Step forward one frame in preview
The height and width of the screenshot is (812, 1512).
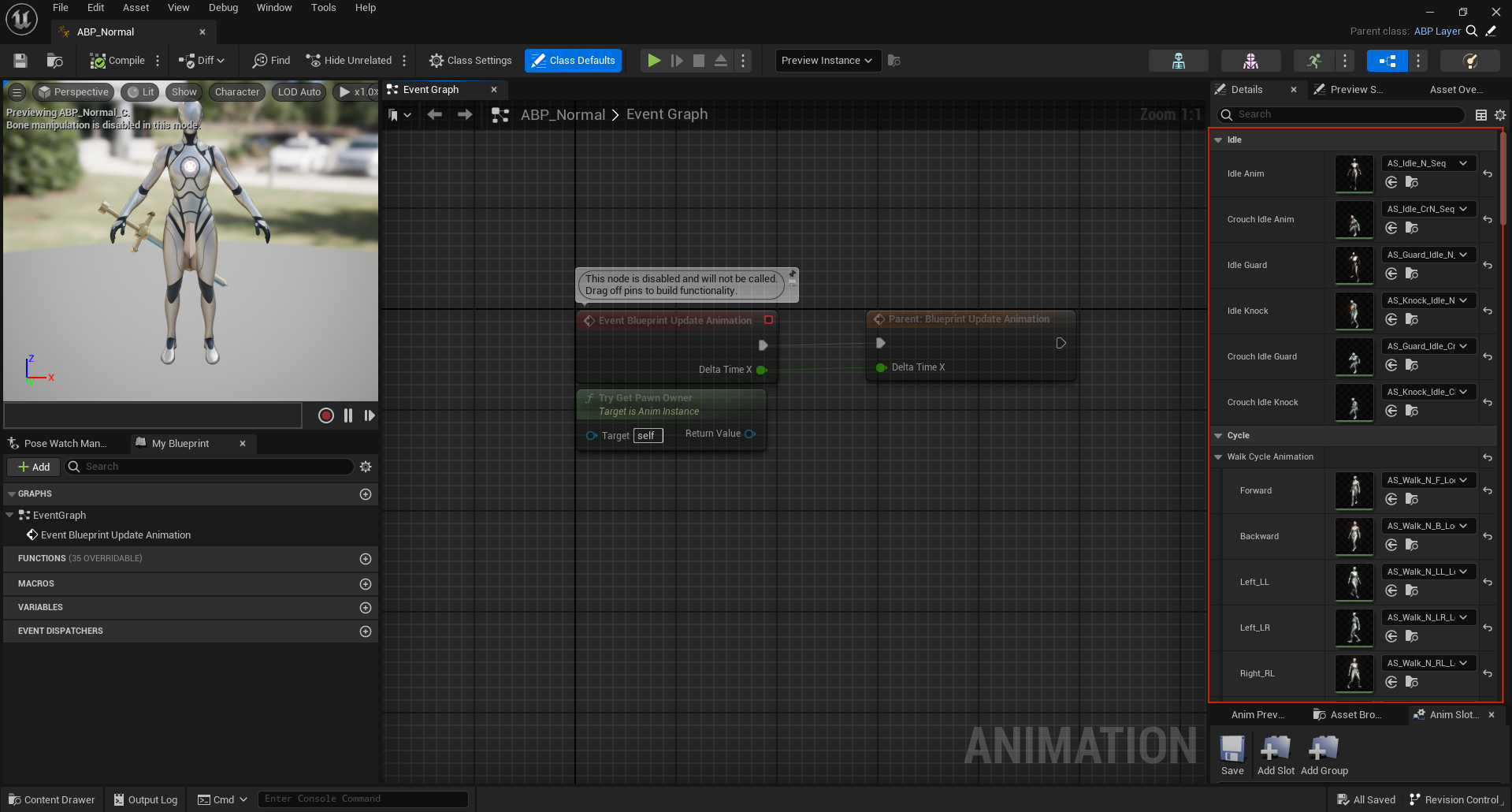(370, 415)
